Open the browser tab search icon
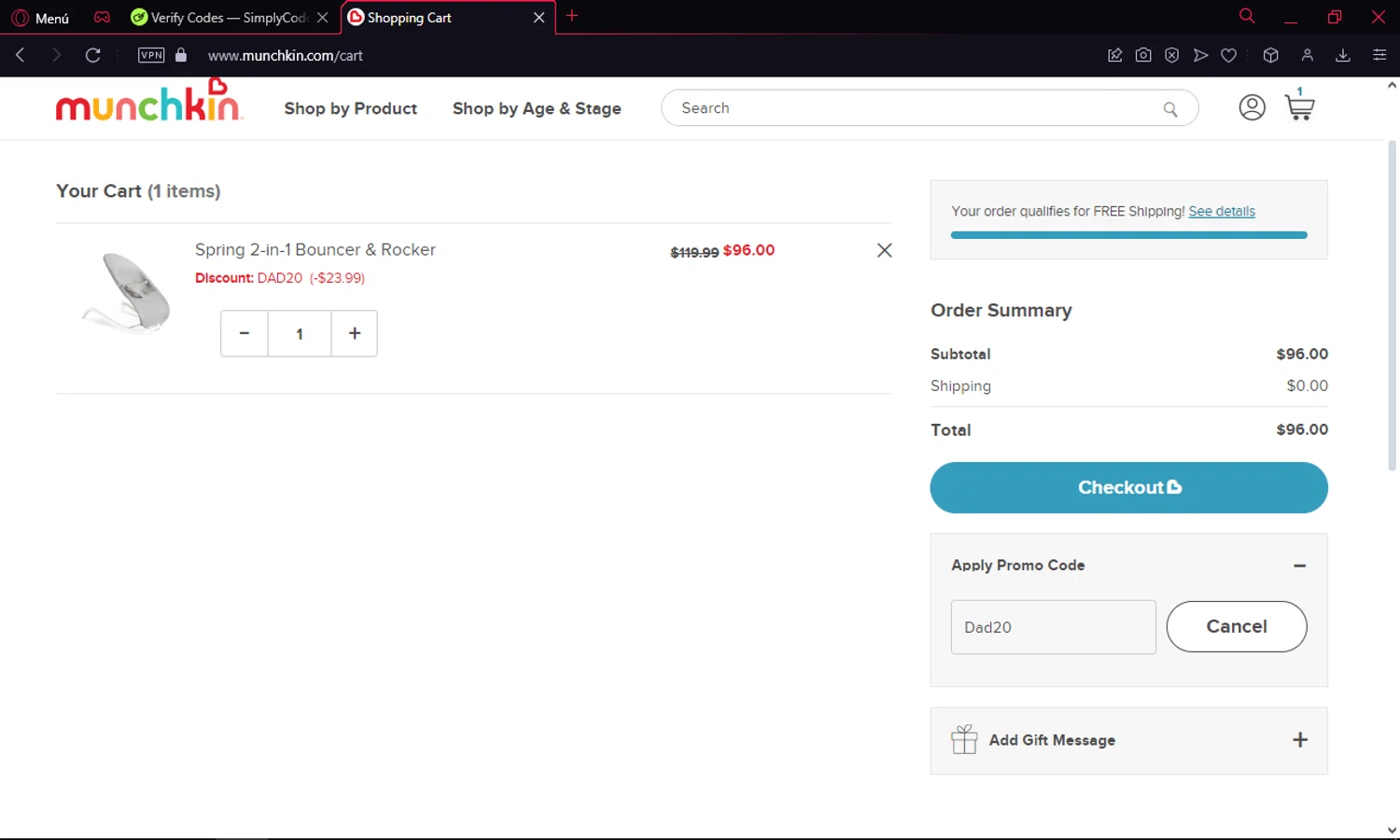The height and width of the screenshot is (840, 1400). click(x=1246, y=16)
